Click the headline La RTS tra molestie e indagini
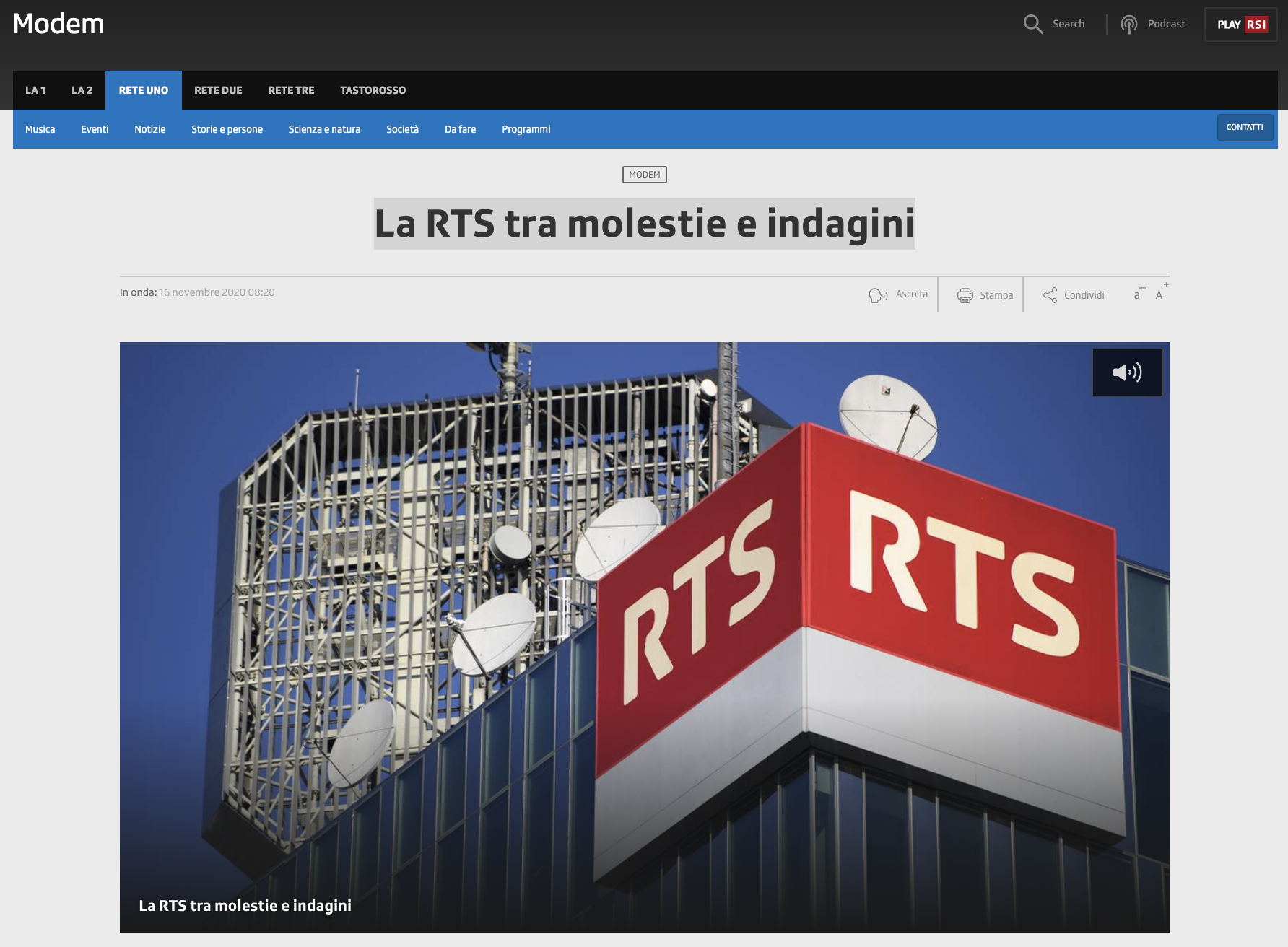Viewport: 1288px width, 947px height. [x=645, y=224]
